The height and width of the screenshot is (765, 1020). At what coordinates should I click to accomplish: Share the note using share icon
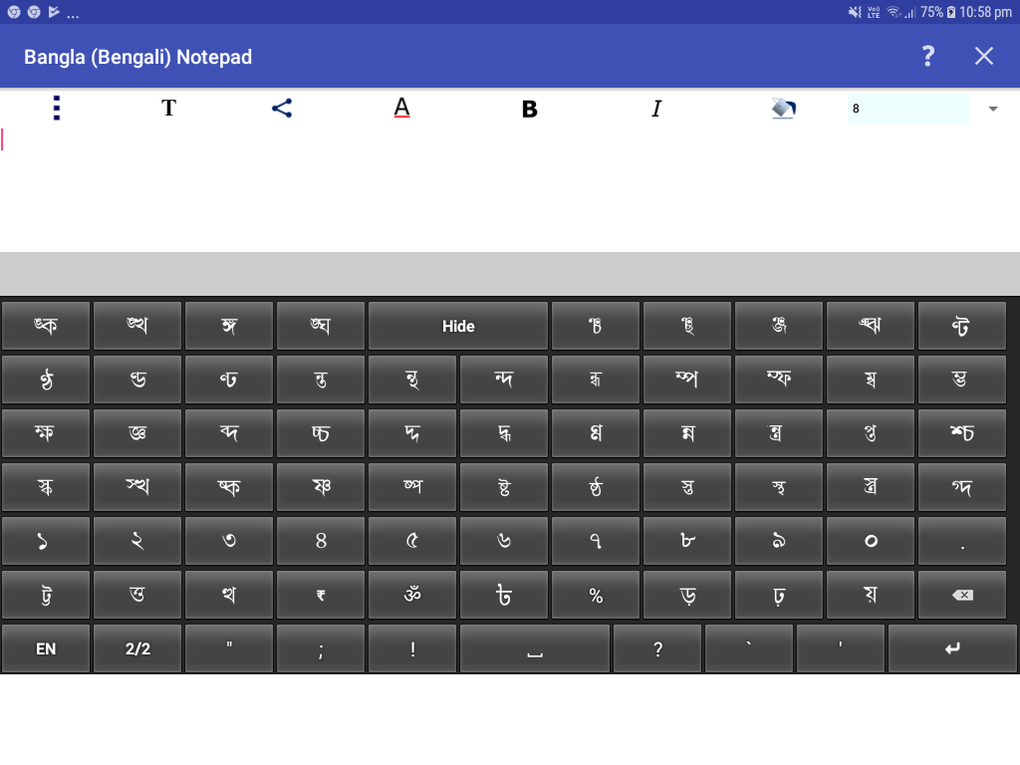click(282, 108)
